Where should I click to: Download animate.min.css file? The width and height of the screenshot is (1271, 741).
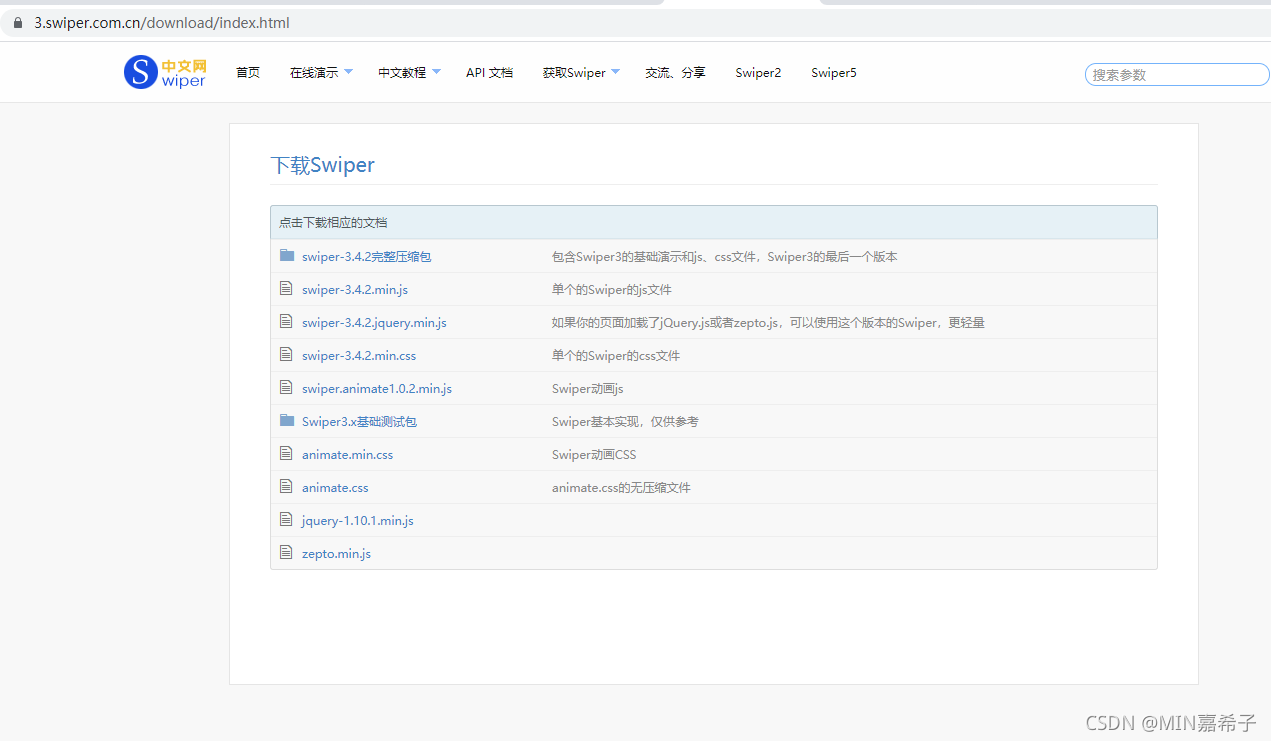[x=347, y=455]
